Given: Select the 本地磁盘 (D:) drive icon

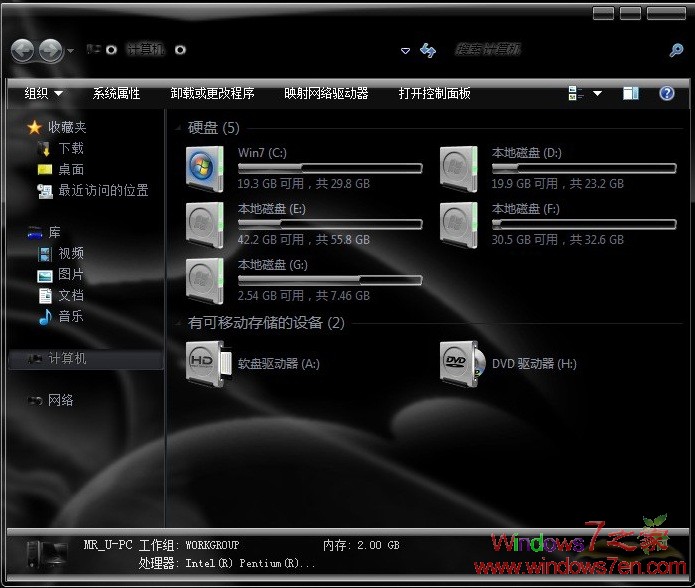Looking at the screenshot, I should tap(459, 169).
